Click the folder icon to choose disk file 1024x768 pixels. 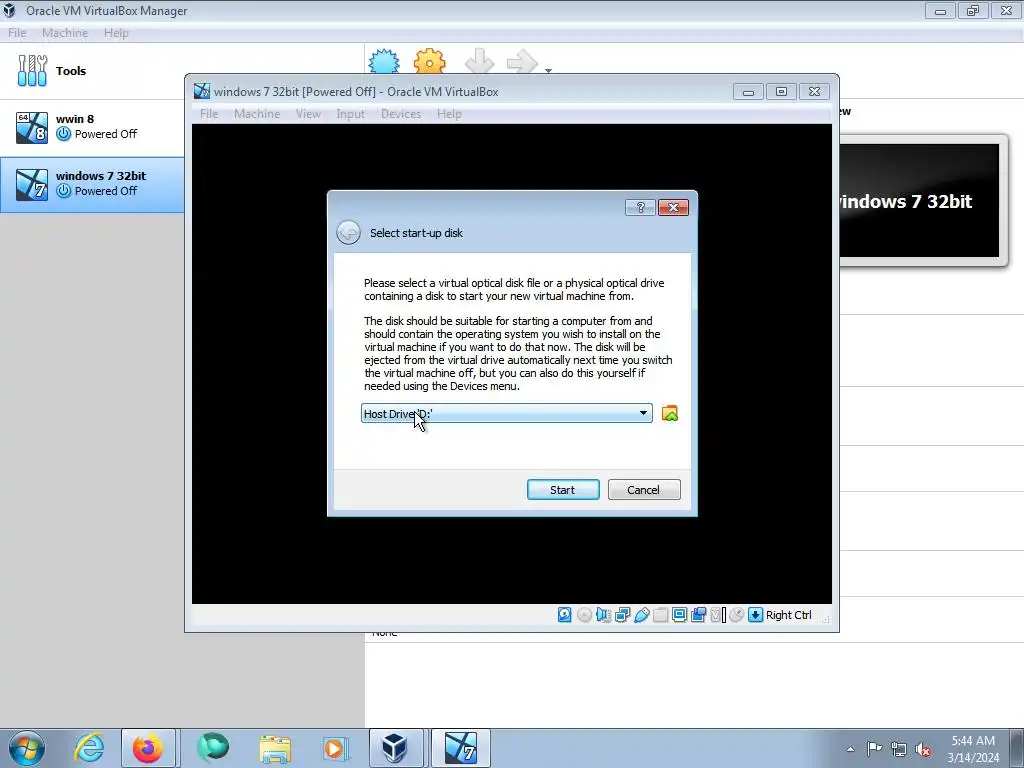(669, 413)
